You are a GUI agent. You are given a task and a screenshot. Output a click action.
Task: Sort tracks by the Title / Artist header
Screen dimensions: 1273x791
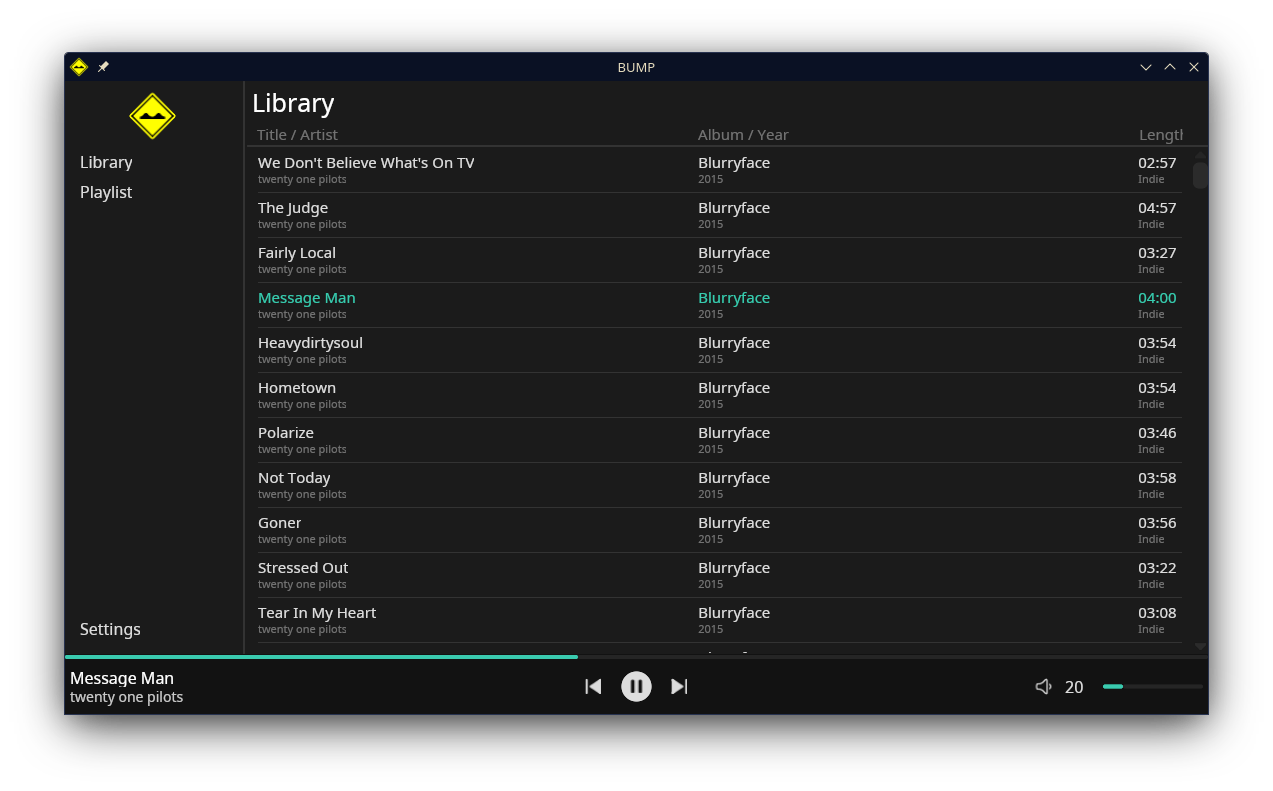click(297, 135)
